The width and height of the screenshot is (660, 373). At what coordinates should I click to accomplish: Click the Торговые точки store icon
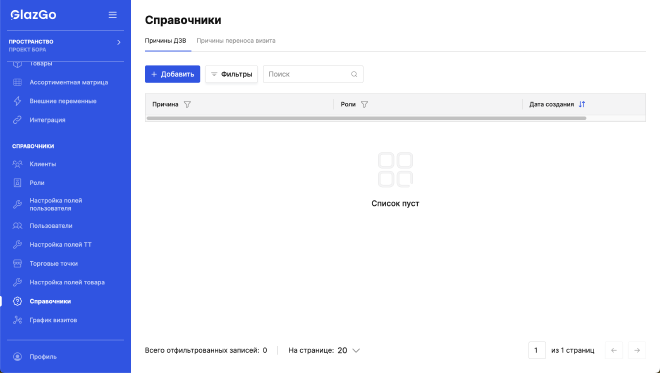17,264
